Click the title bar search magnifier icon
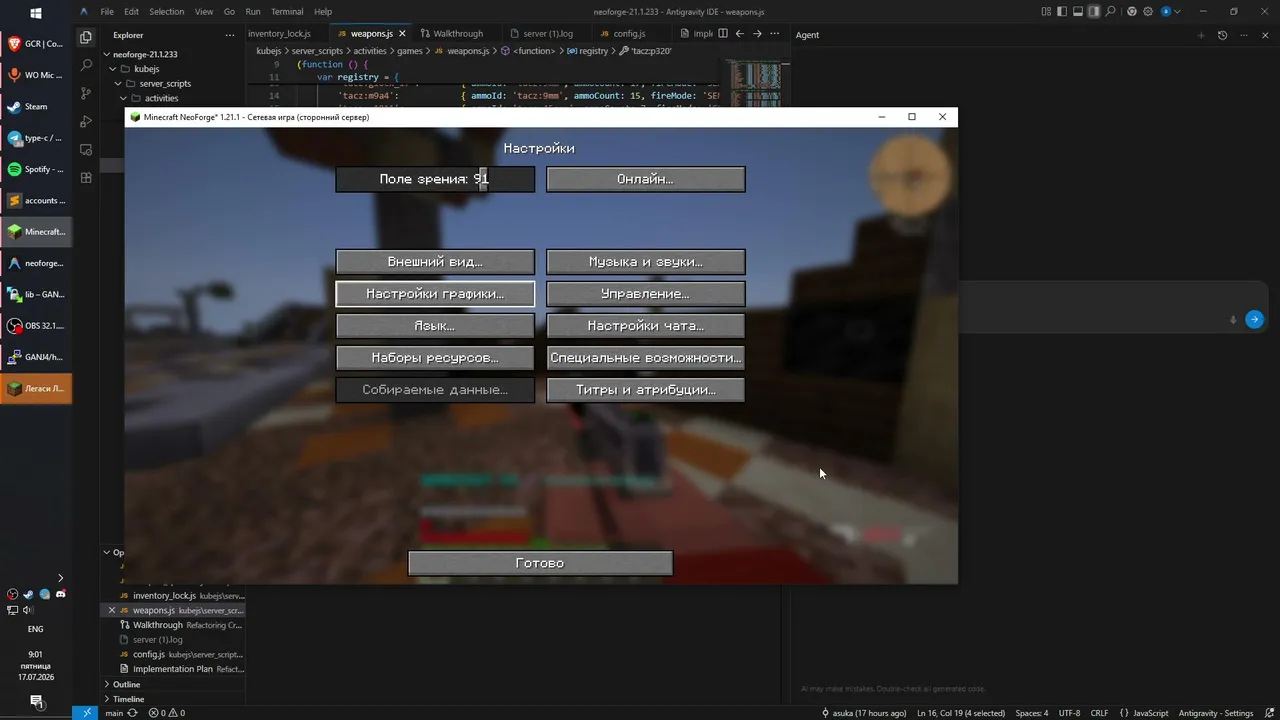The image size is (1280, 720). [1111, 12]
